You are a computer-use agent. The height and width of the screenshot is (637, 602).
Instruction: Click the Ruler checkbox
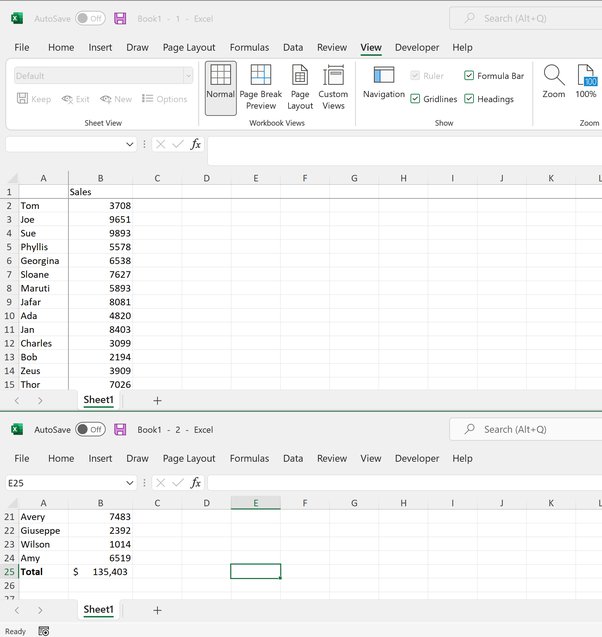[x=415, y=76]
